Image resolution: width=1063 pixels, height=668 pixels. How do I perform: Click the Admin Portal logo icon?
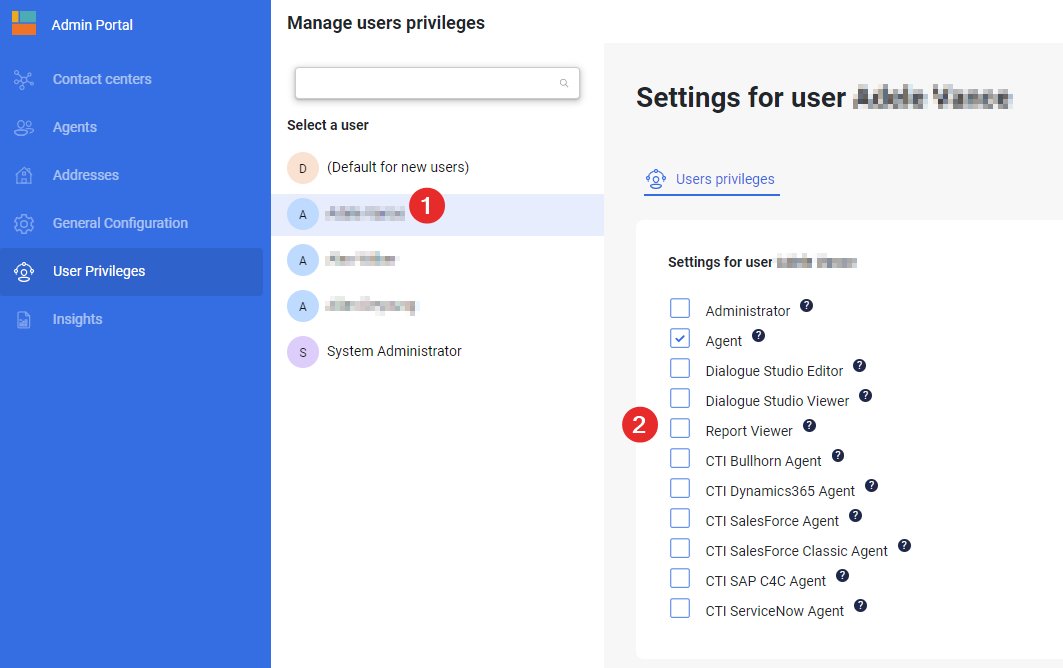(24, 23)
